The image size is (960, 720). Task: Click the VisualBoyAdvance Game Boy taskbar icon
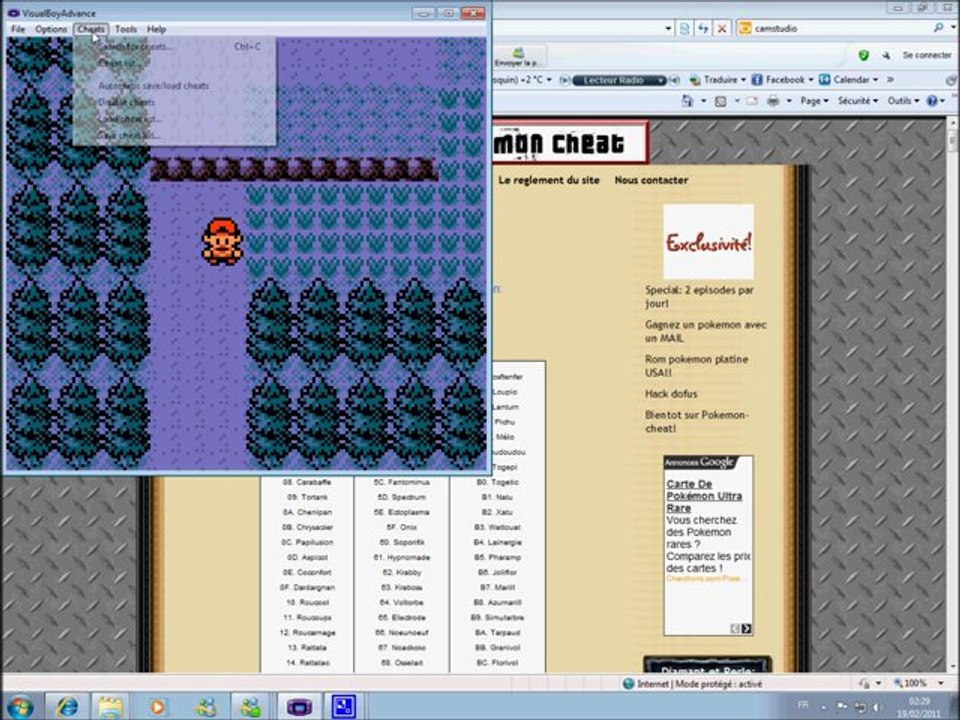point(298,707)
